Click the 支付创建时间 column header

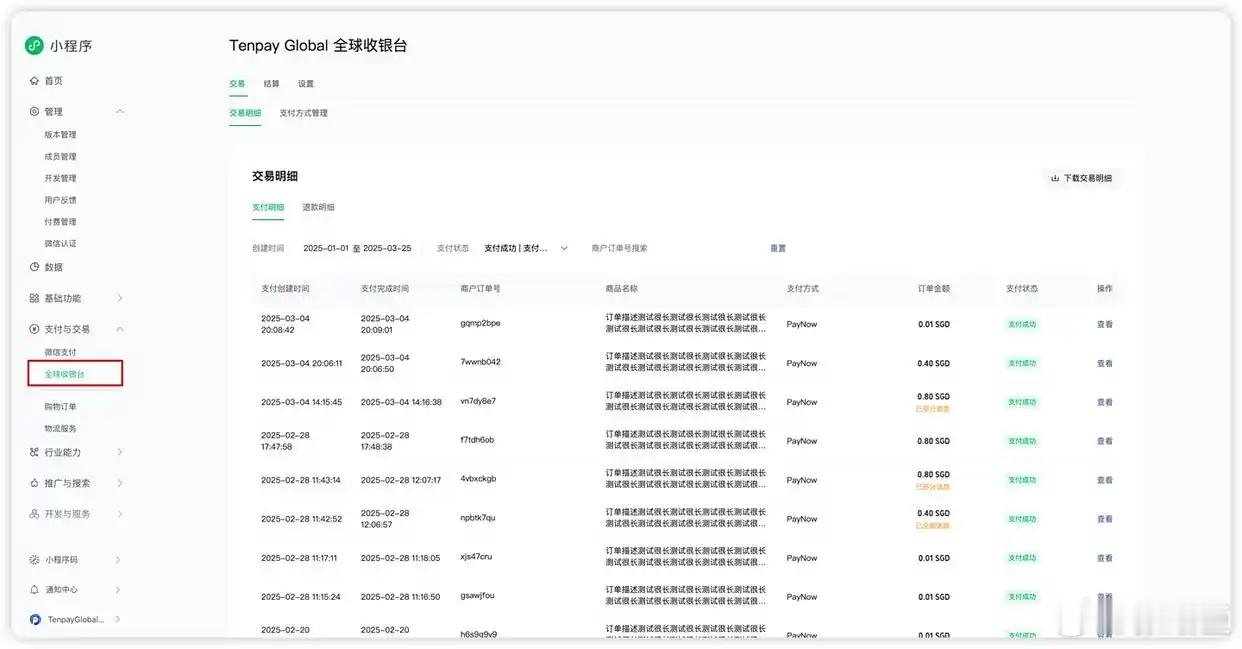point(285,288)
